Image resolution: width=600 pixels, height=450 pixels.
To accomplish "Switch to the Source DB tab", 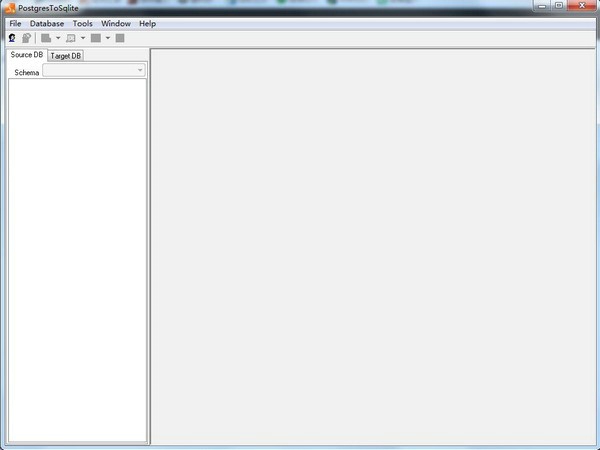I will tap(26, 55).
